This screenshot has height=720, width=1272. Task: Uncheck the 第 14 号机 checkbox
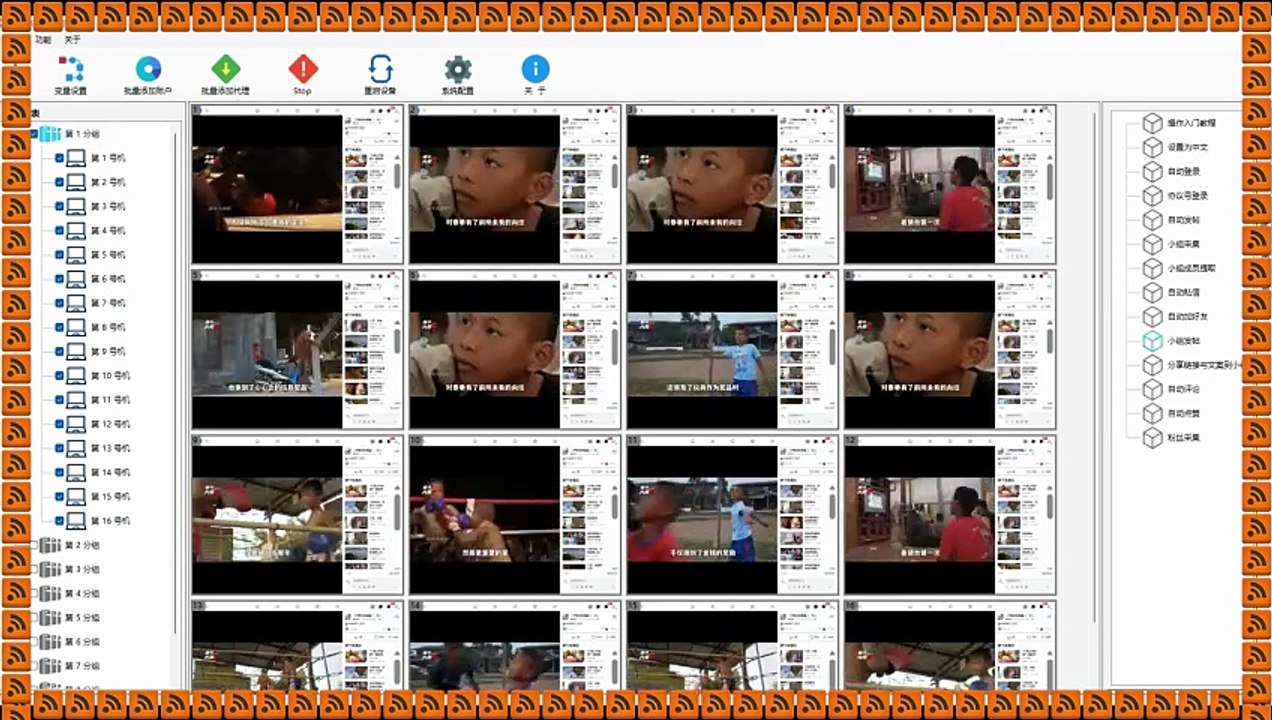59,472
